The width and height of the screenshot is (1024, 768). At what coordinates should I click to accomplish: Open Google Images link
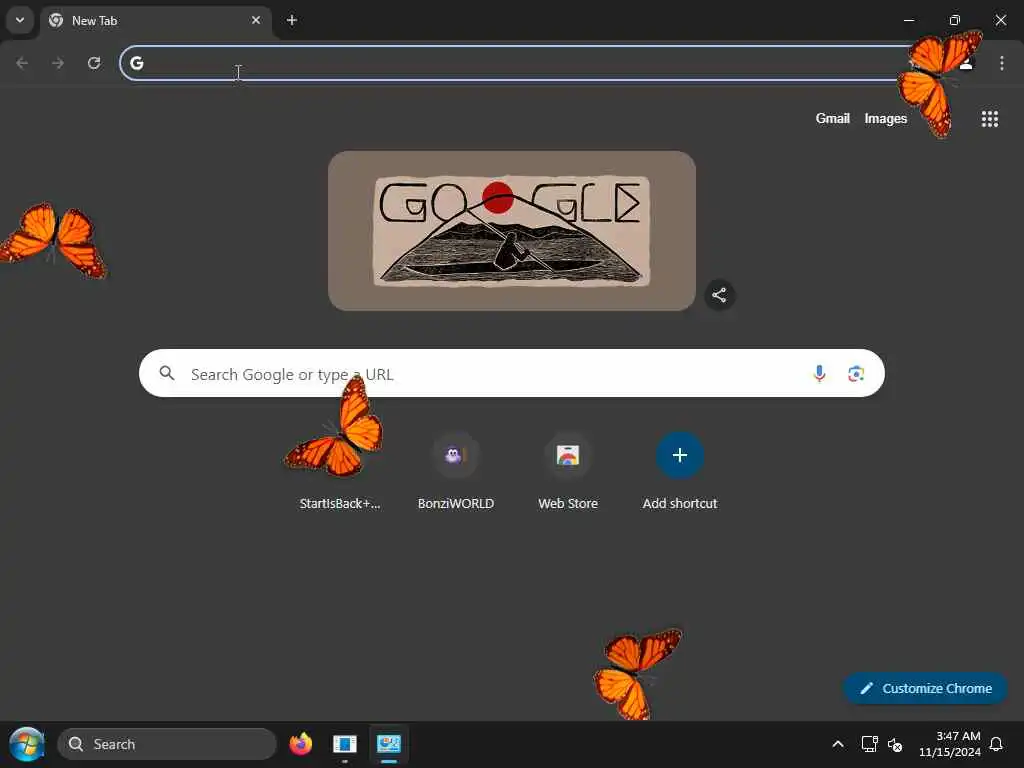[886, 118]
